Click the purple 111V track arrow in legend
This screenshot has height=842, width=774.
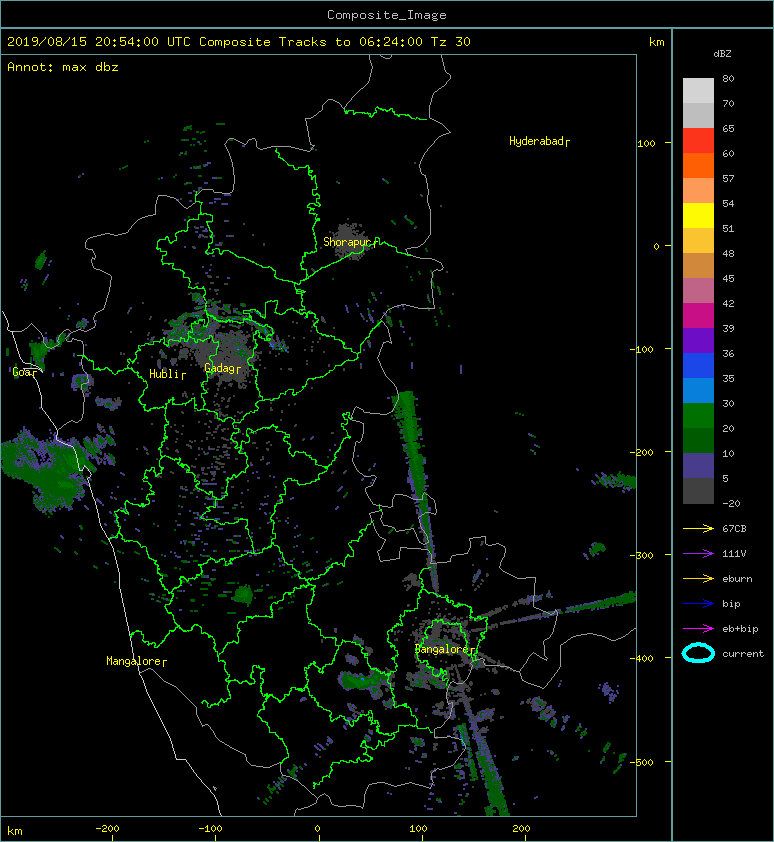pyautogui.click(x=698, y=554)
